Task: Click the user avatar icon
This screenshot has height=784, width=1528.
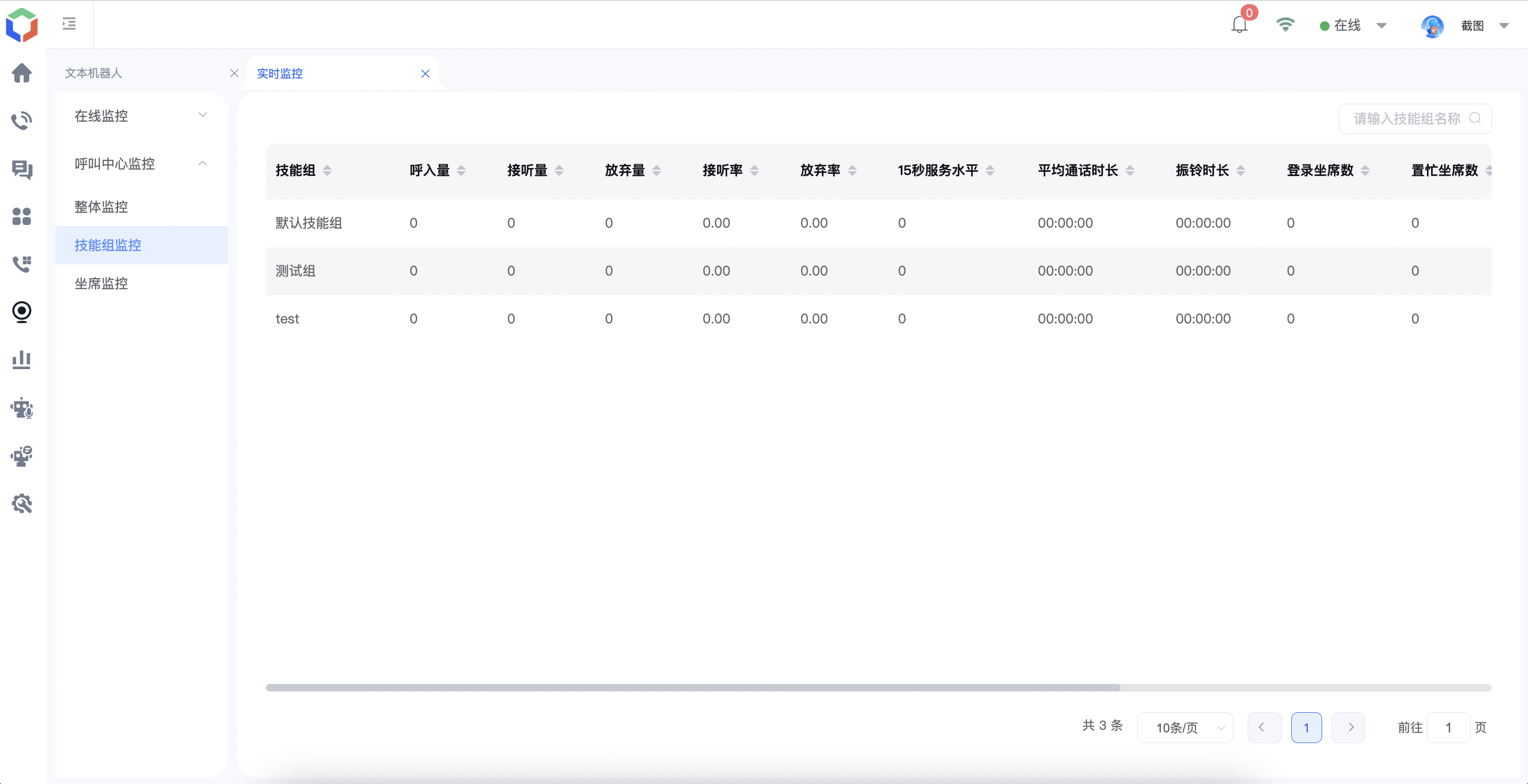Action: [1432, 26]
